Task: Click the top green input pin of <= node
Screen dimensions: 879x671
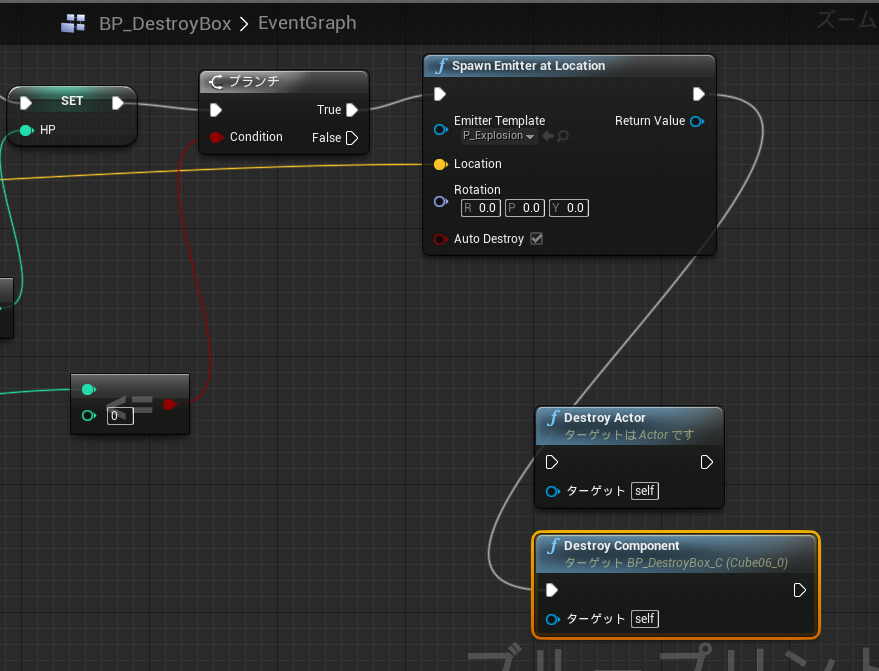Action: tap(89, 390)
